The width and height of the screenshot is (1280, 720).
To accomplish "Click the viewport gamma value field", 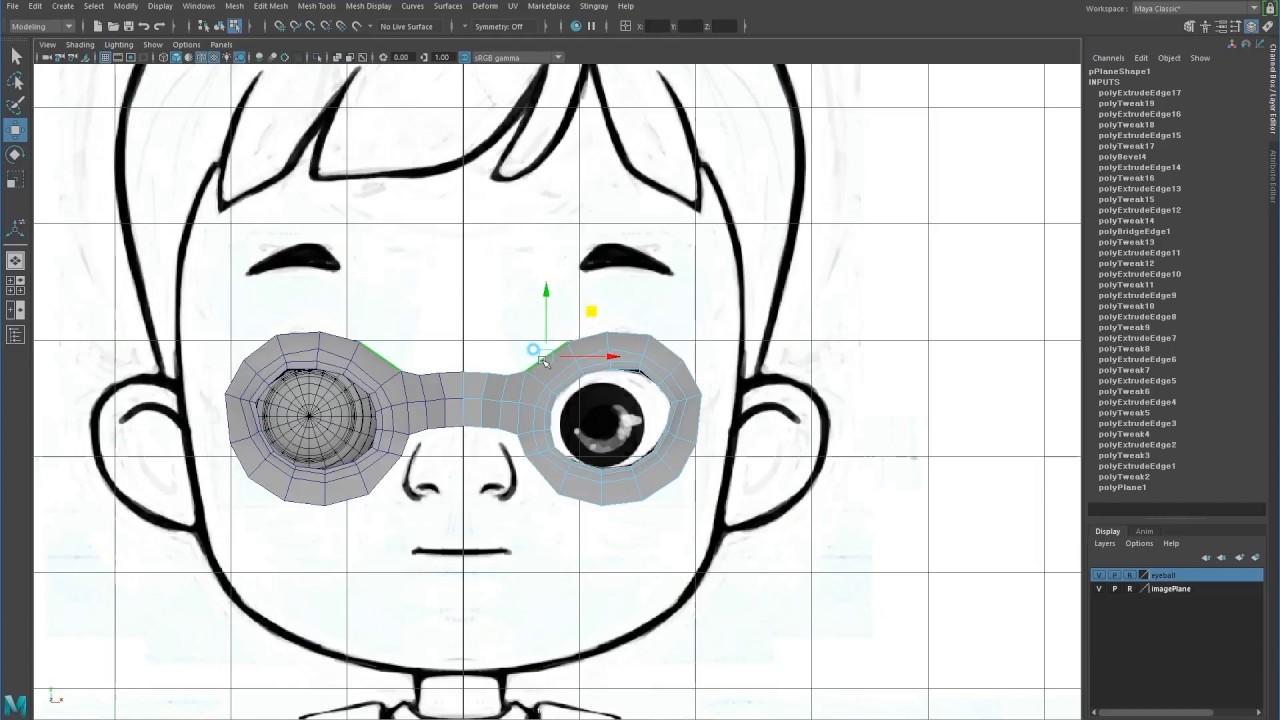I will (x=441, y=57).
